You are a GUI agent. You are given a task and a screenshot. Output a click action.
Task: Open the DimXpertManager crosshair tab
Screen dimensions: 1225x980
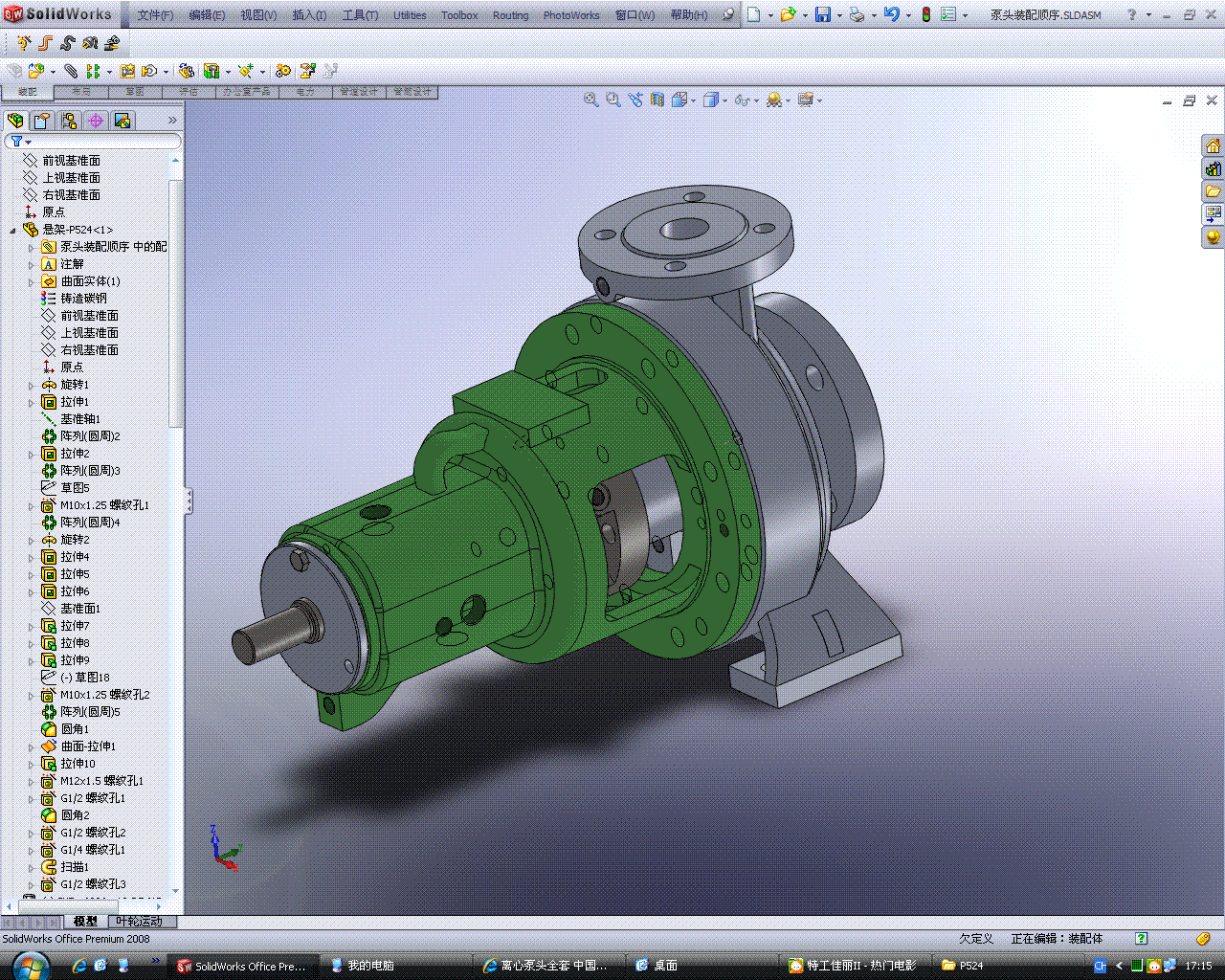tap(95, 121)
